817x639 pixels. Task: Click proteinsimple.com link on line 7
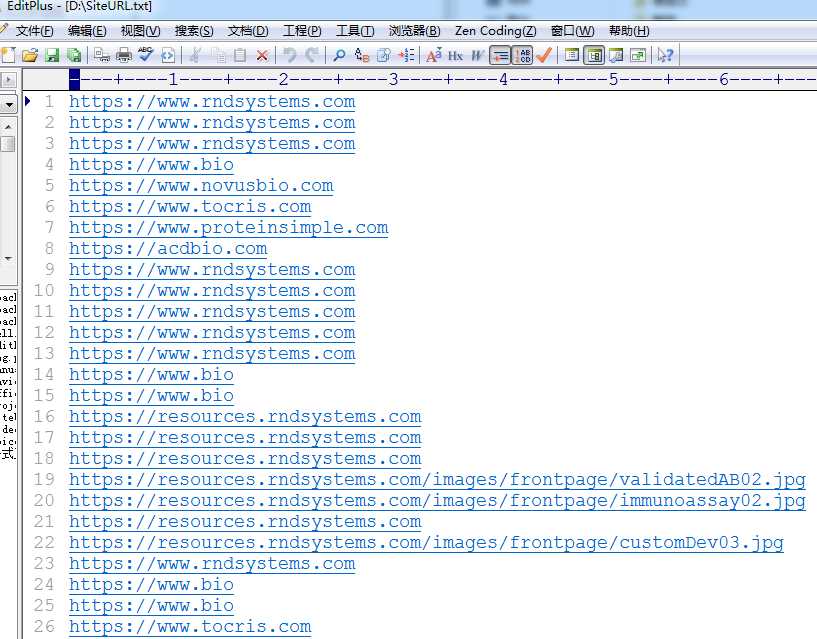(229, 228)
